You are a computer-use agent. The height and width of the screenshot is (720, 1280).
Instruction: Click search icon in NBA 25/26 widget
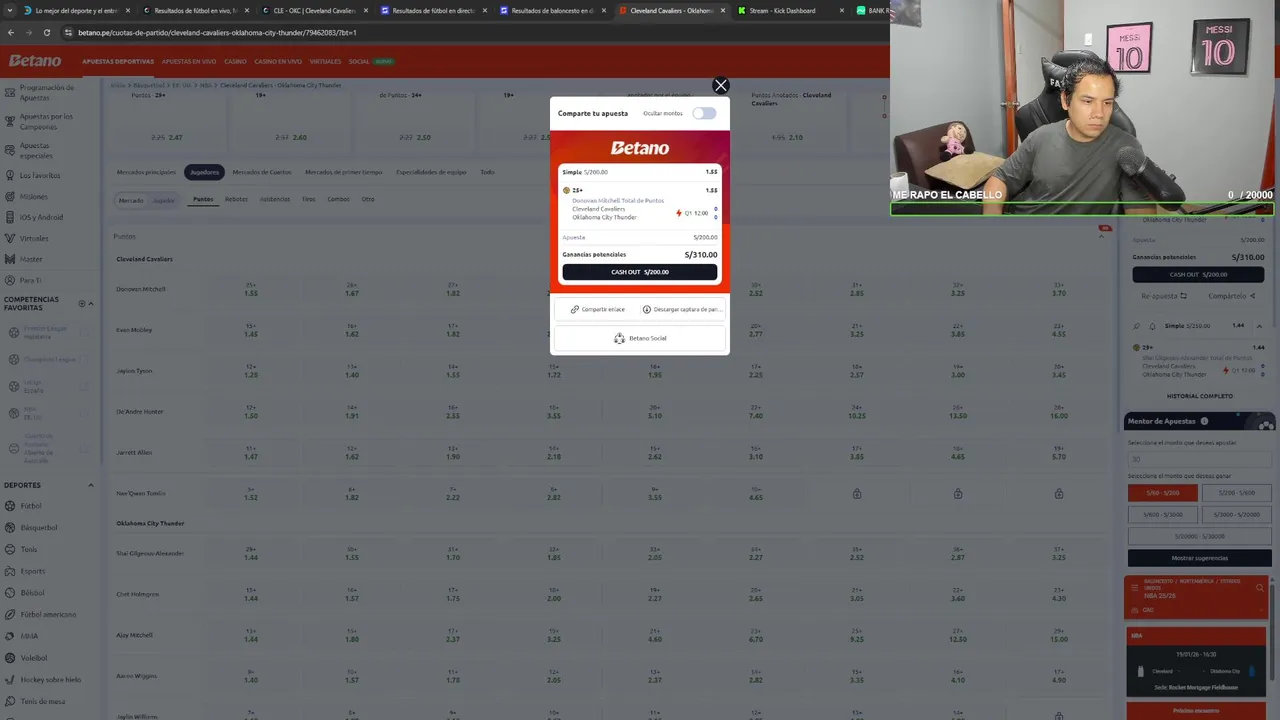click(1260, 587)
